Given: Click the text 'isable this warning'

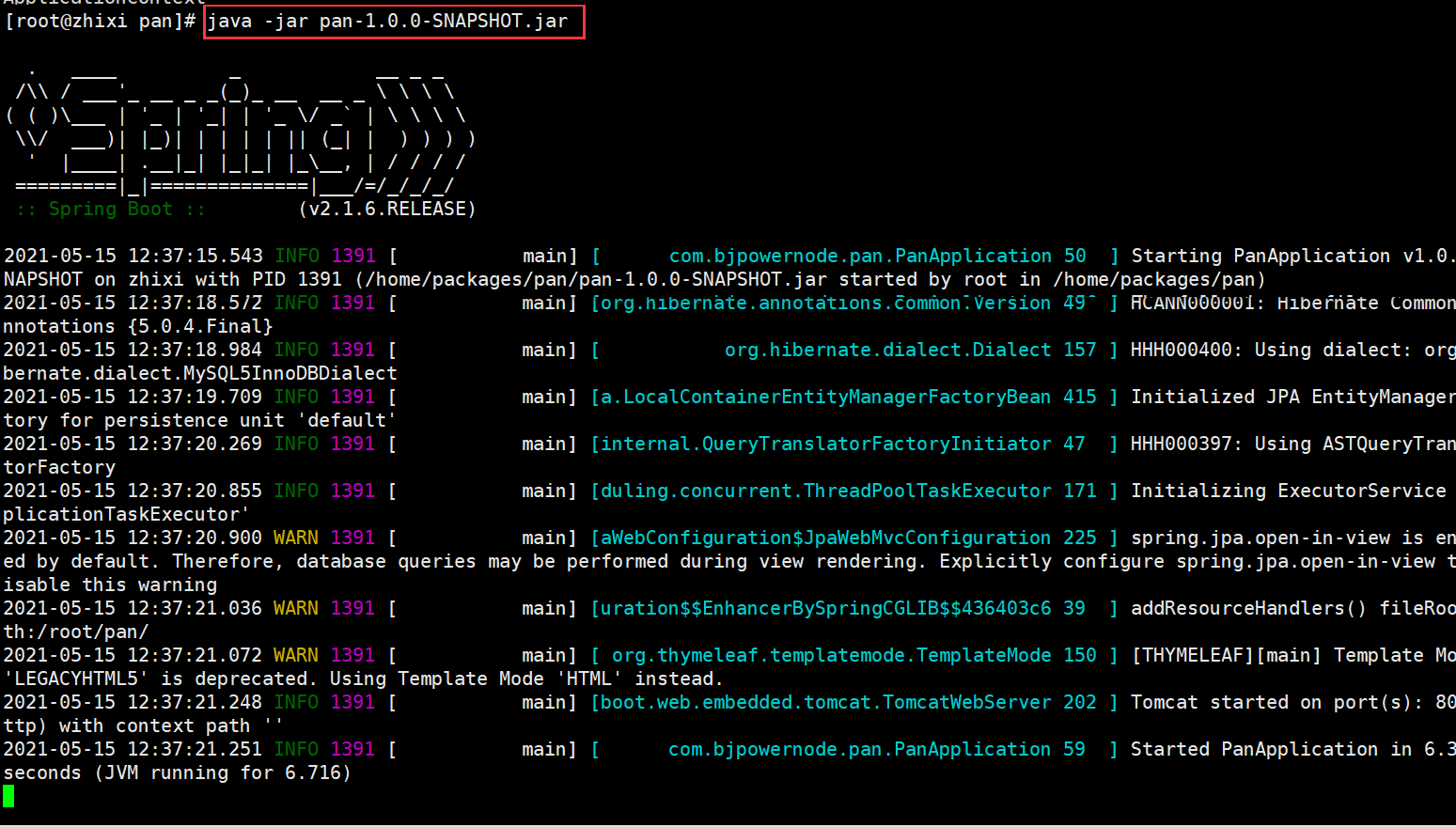Looking at the screenshot, I should [x=110, y=585].
